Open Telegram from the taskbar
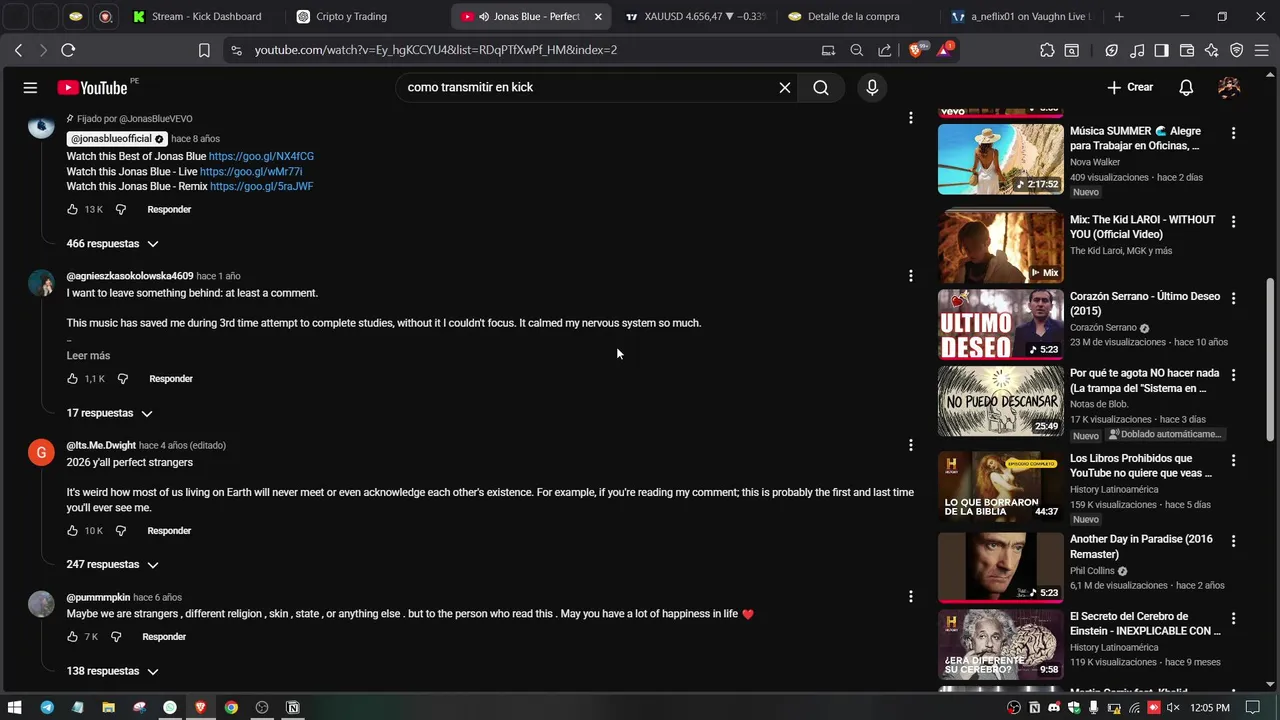Viewport: 1280px width, 720px height. click(x=47, y=708)
